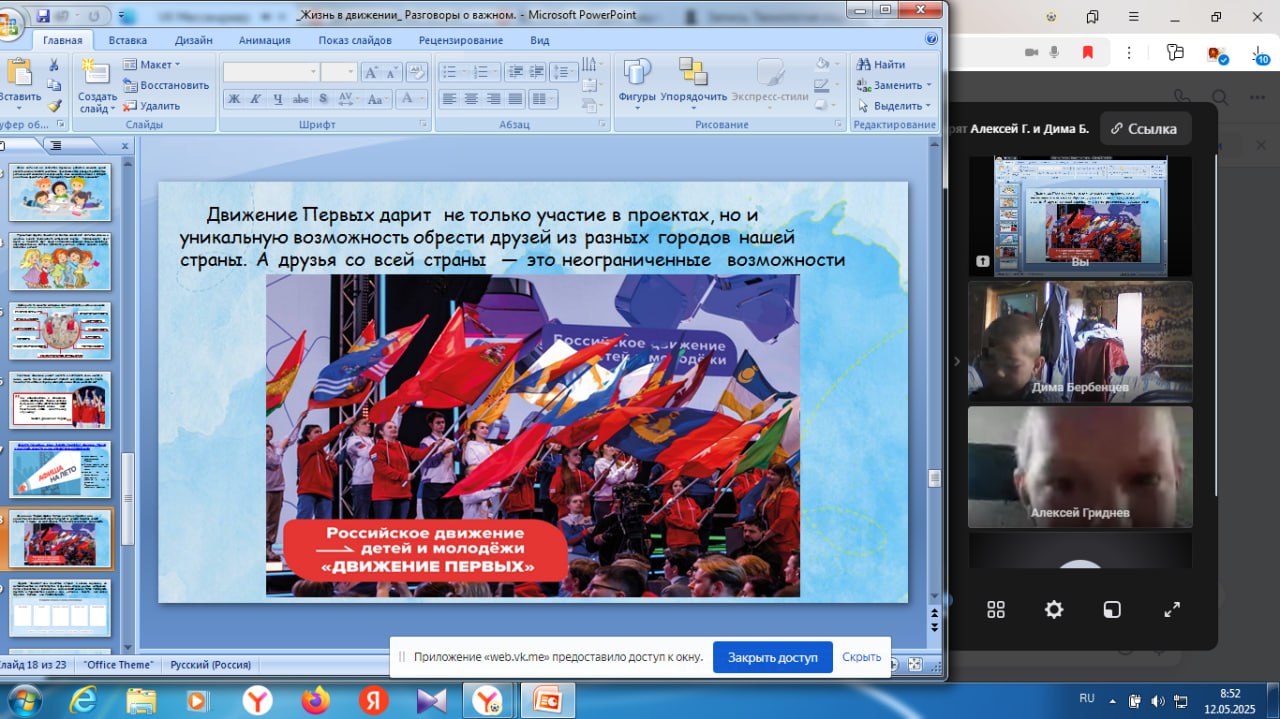Open the Шрифт font dialog launcher

pyautogui.click(x=423, y=125)
